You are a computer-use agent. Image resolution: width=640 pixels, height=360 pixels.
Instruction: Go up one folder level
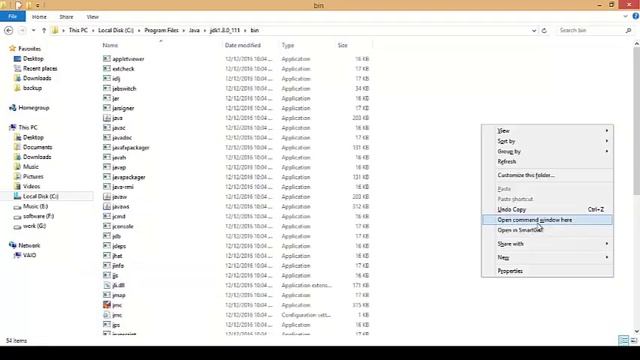click(x=44, y=30)
